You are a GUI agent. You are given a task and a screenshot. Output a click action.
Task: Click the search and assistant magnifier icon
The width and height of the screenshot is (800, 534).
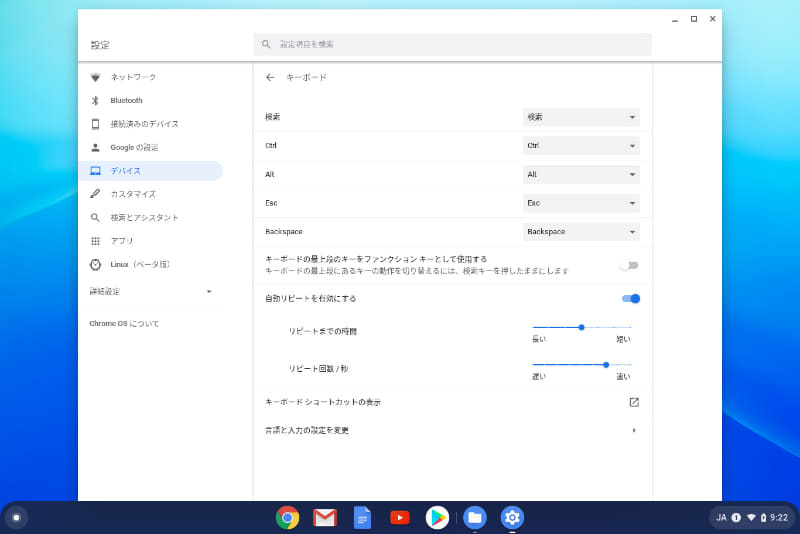[95, 218]
